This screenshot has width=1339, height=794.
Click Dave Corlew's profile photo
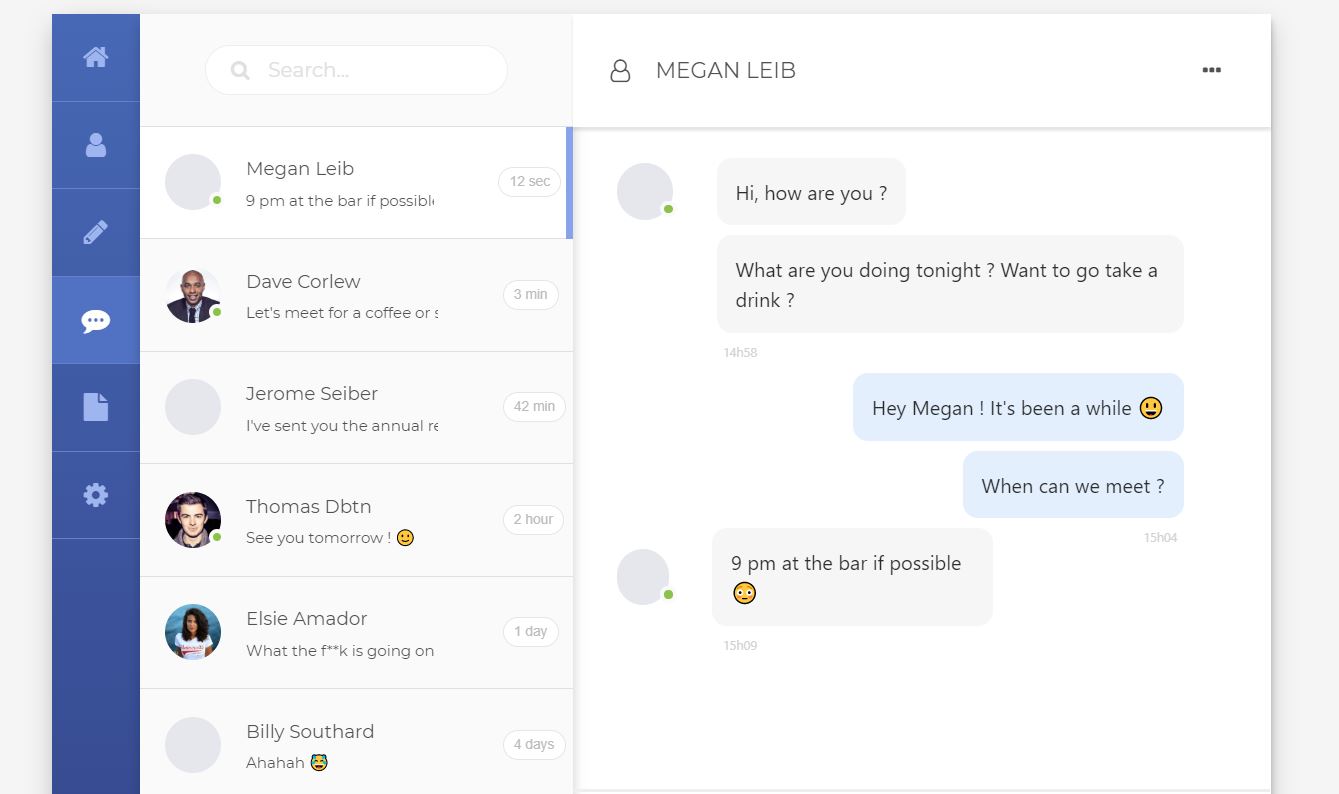[x=192, y=296]
